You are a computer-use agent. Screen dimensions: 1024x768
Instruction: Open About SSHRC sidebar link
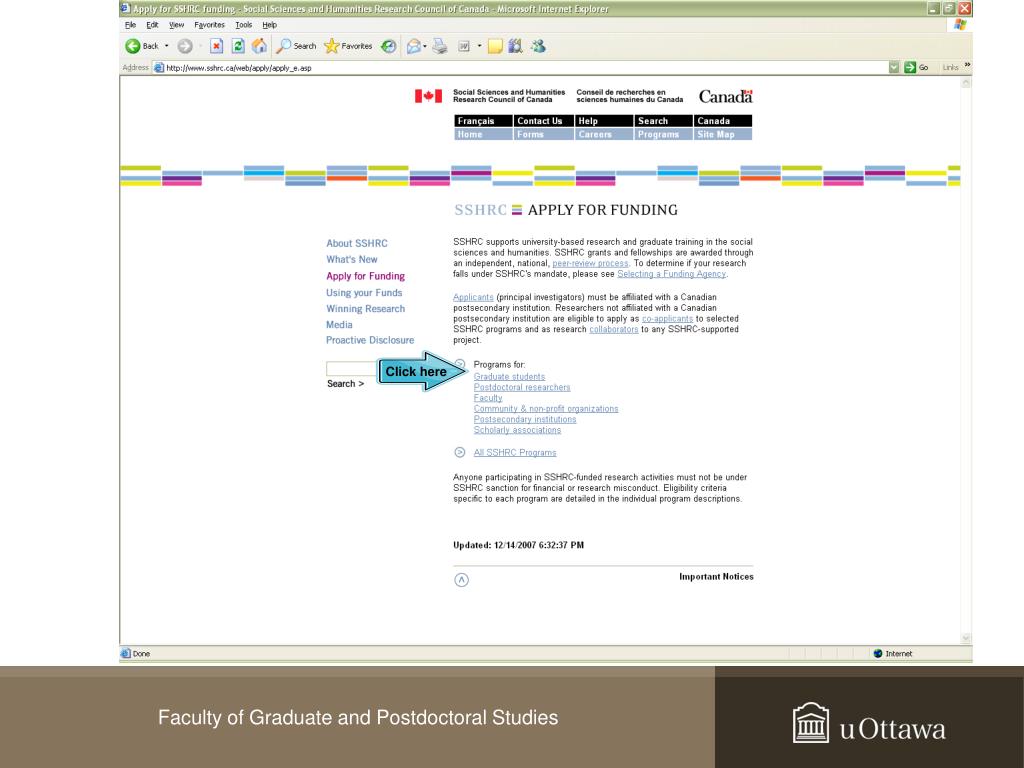tap(357, 243)
